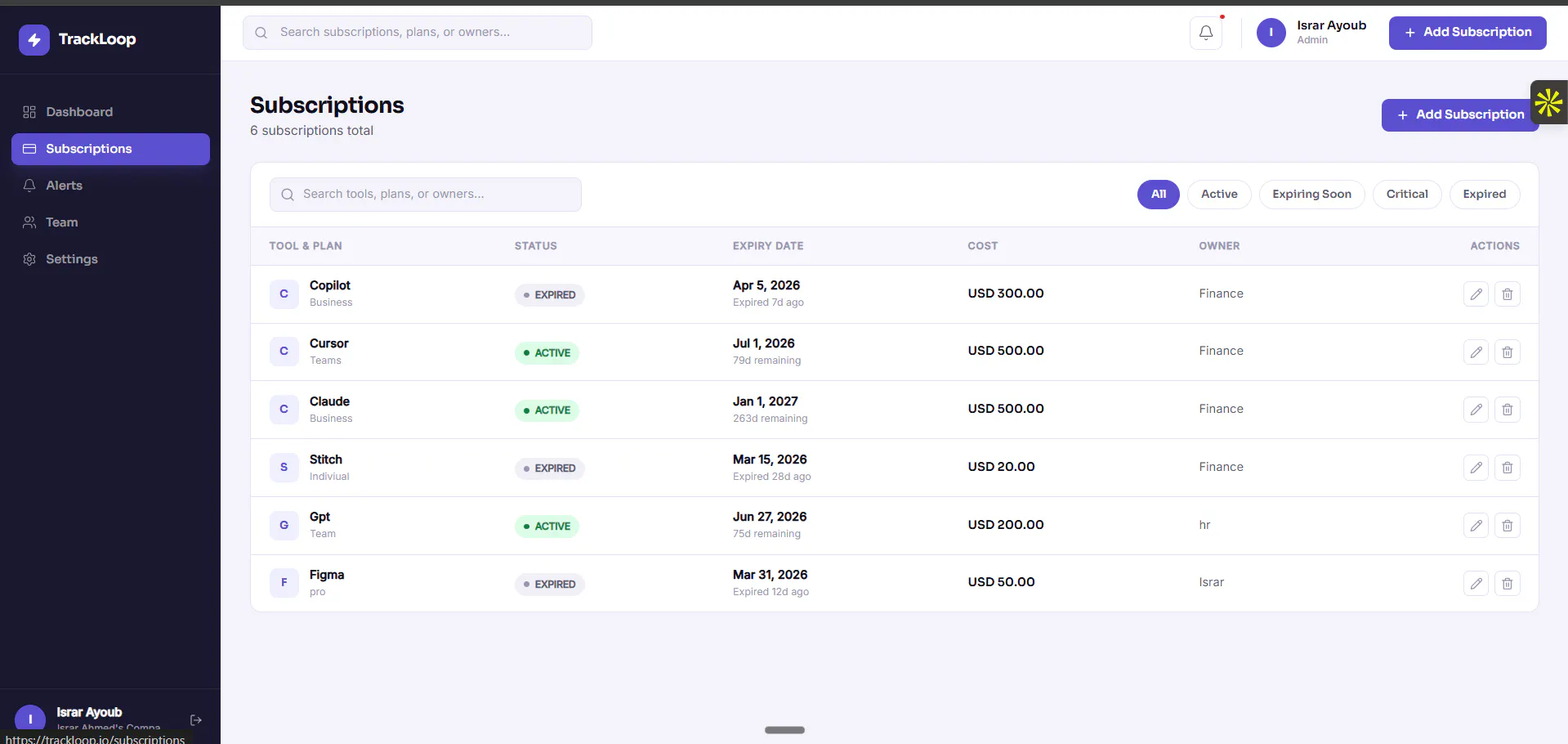Click the Search tools, plans, owners field

(426, 195)
